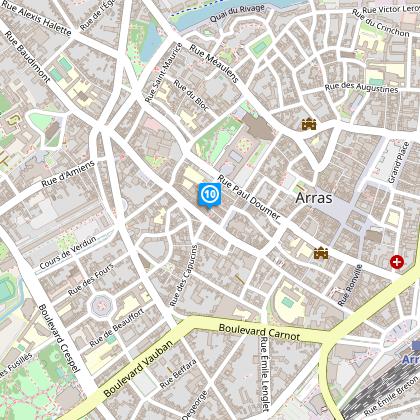Click the Quai du Rivage label
The width and height of the screenshot is (420, 420).
coord(237,13)
